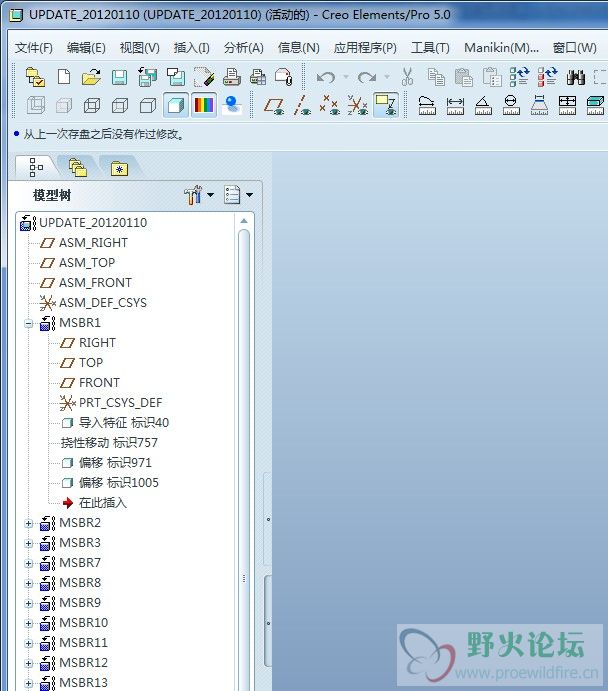
Task: Toggle coordinate systems display
Action: (357, 105)
